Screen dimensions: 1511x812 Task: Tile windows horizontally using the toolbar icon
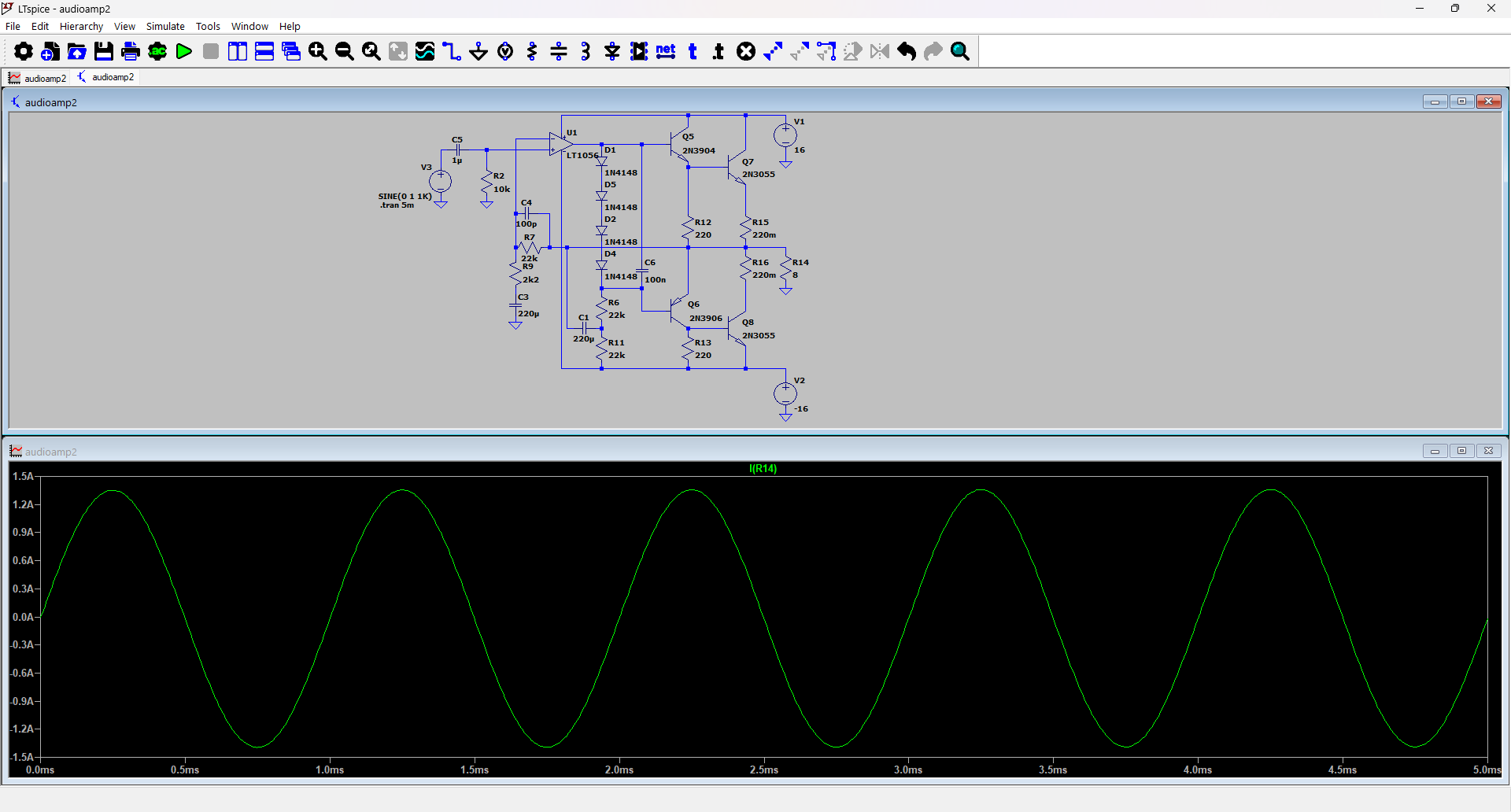tap(264, 51)
